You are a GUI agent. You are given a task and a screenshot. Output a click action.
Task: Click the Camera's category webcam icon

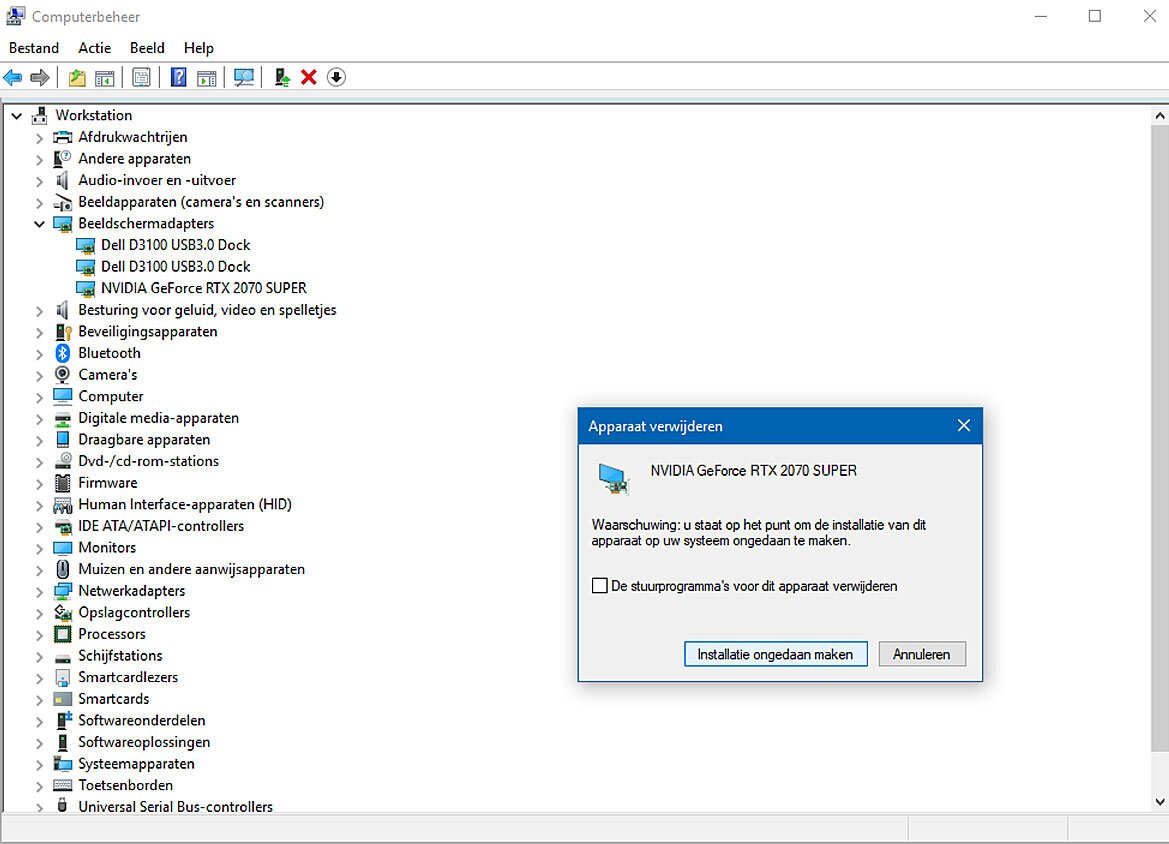tap(63, 374)
